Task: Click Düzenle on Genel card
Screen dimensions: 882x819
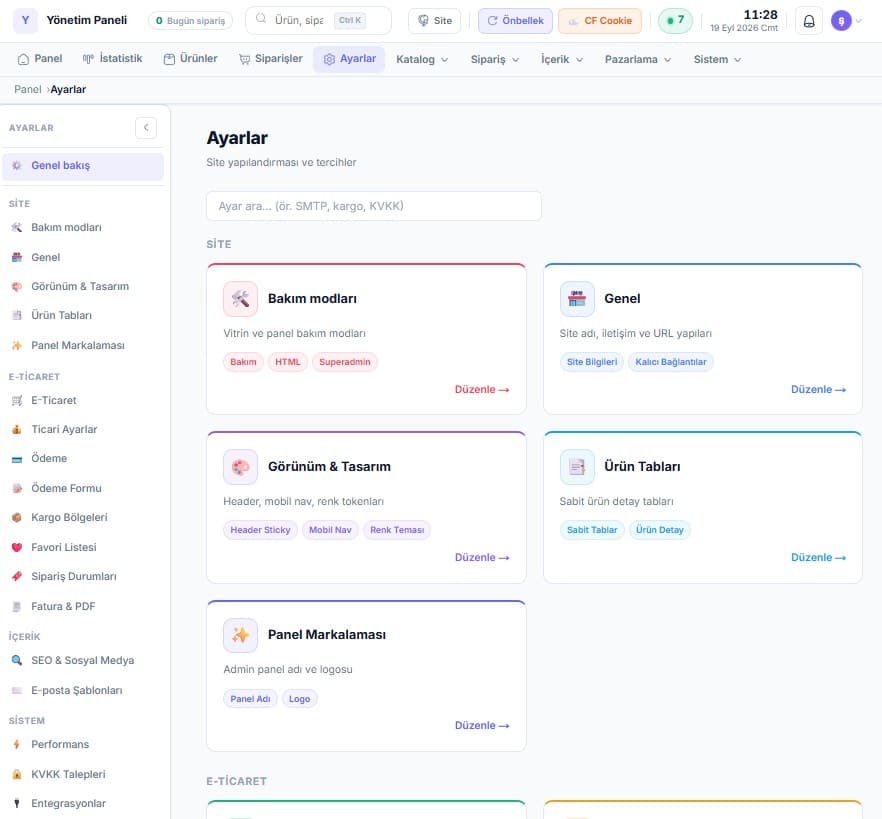Action: [818, 389]
